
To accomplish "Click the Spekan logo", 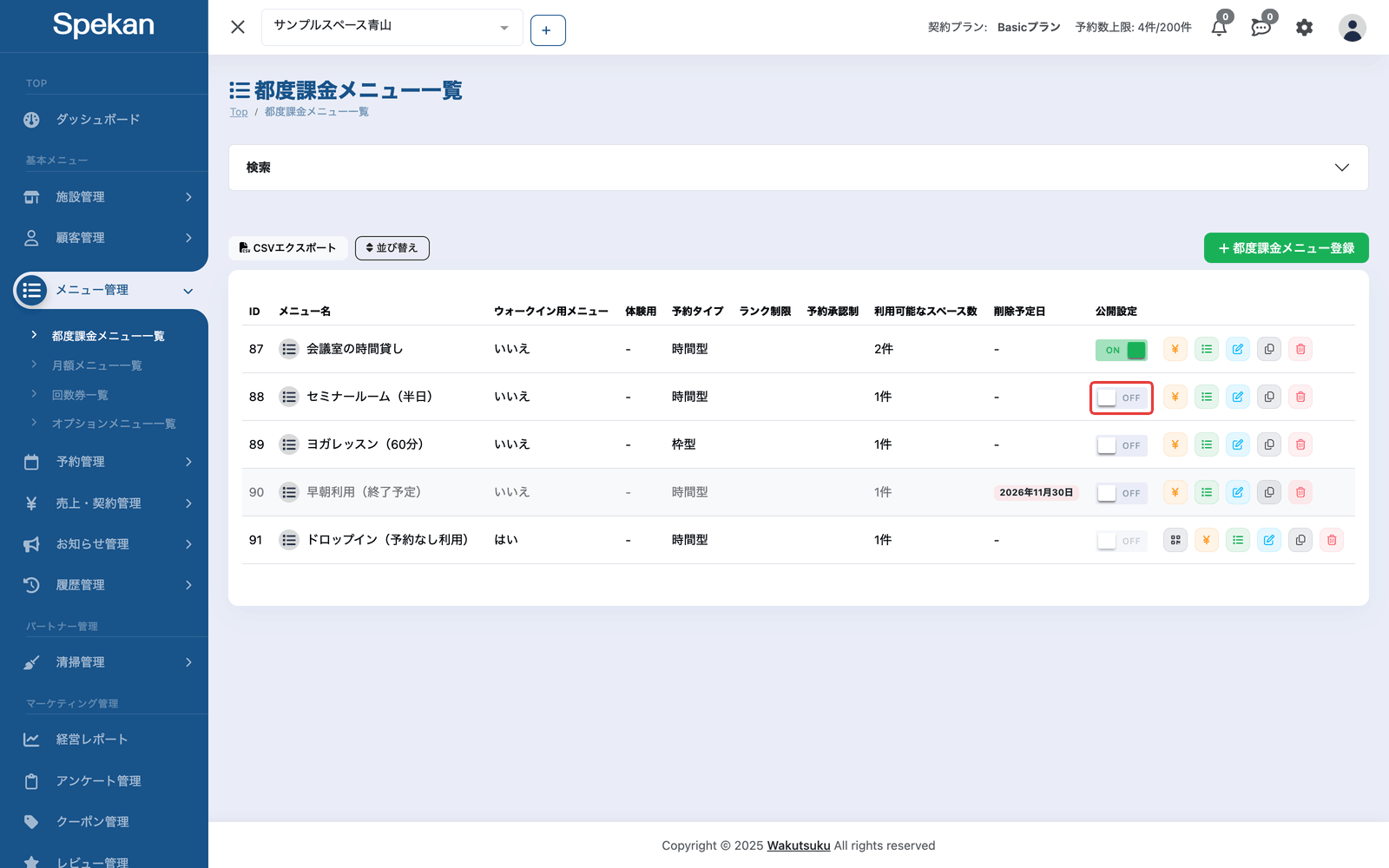I will 103,25.
